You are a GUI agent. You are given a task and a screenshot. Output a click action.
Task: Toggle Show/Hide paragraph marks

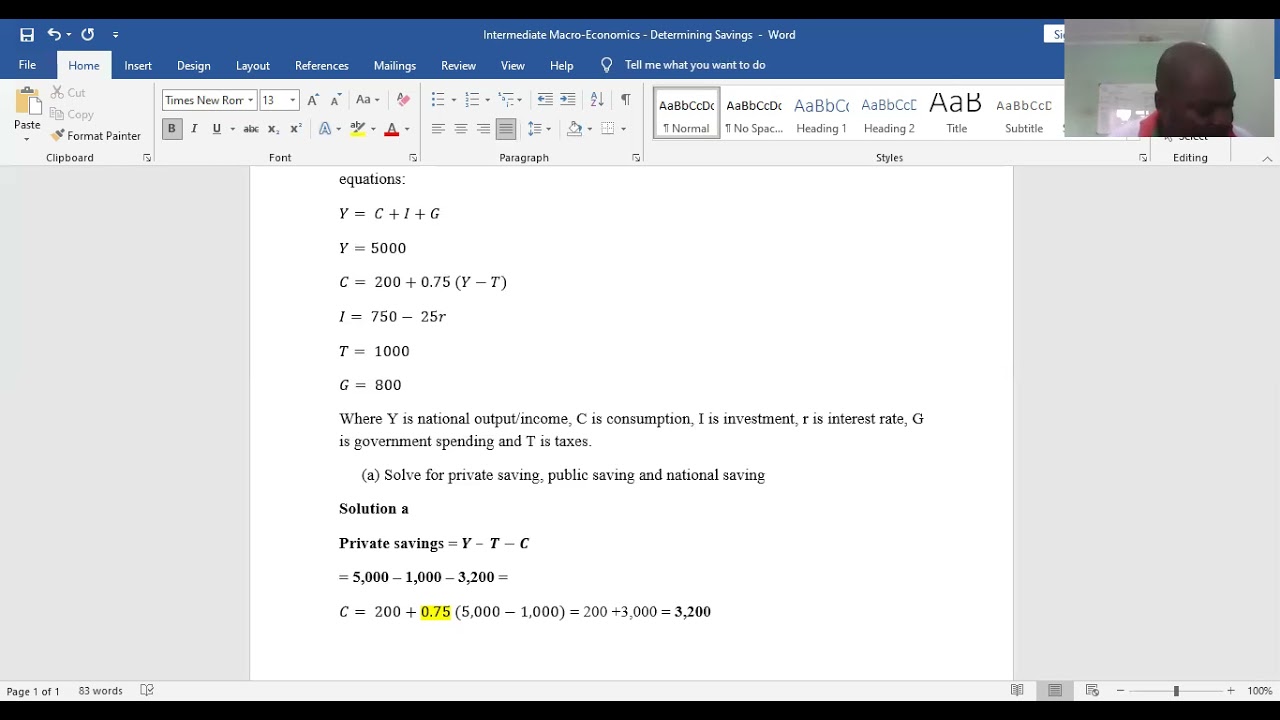click(625, 100)
